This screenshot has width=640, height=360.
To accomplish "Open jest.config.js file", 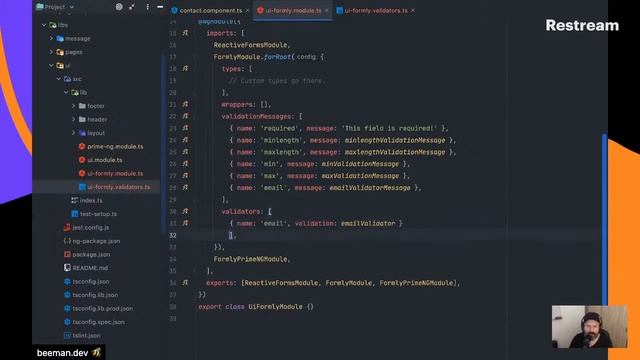I will [91, 227].
